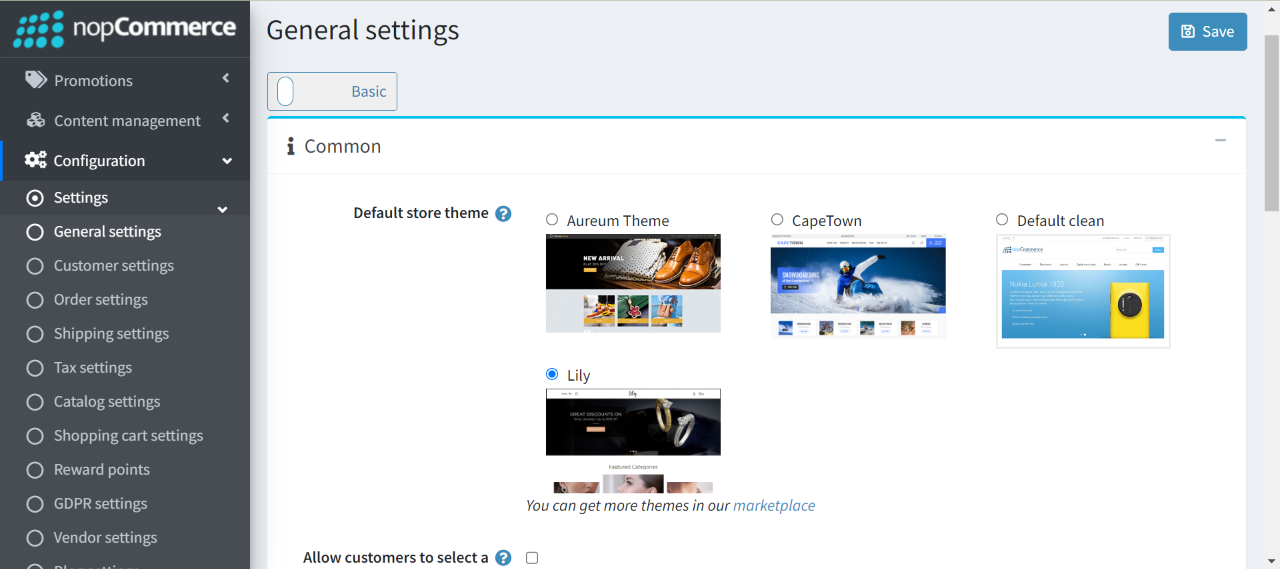Open Customer settings in sidebar

tap(113, 266)
